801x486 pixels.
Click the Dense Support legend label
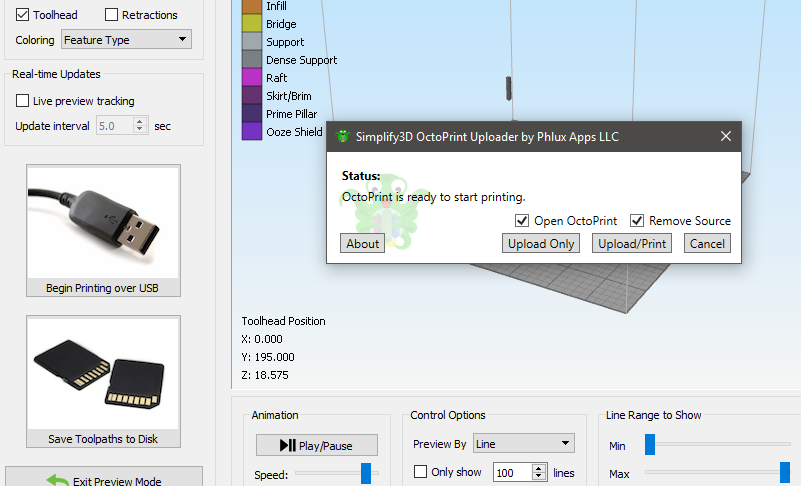pyautogui.click(x=301, y=60)
